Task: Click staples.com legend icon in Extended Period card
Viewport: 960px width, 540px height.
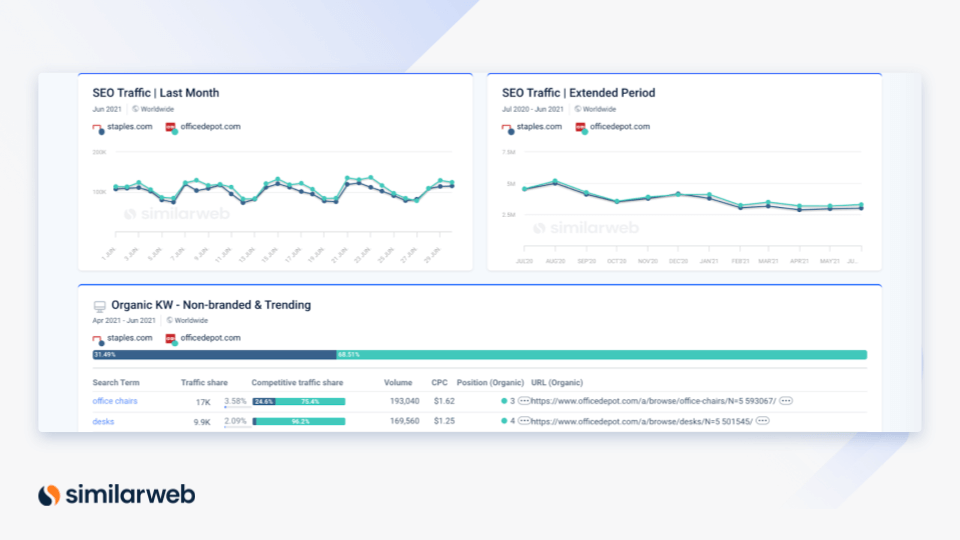Action: (508, 128)
